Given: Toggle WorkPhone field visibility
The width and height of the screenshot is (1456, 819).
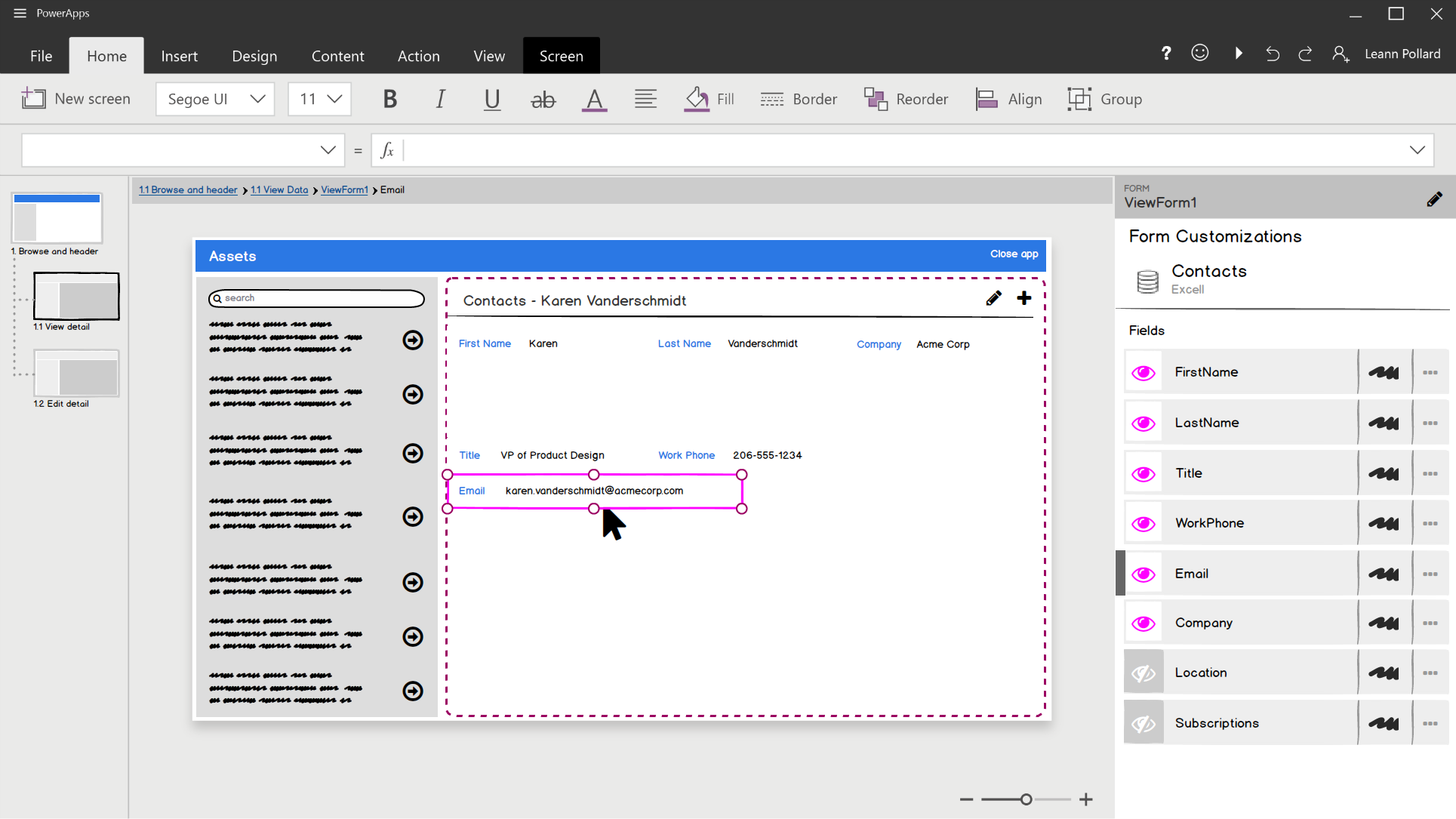Looking at the screenshot, I should 1144,523.
